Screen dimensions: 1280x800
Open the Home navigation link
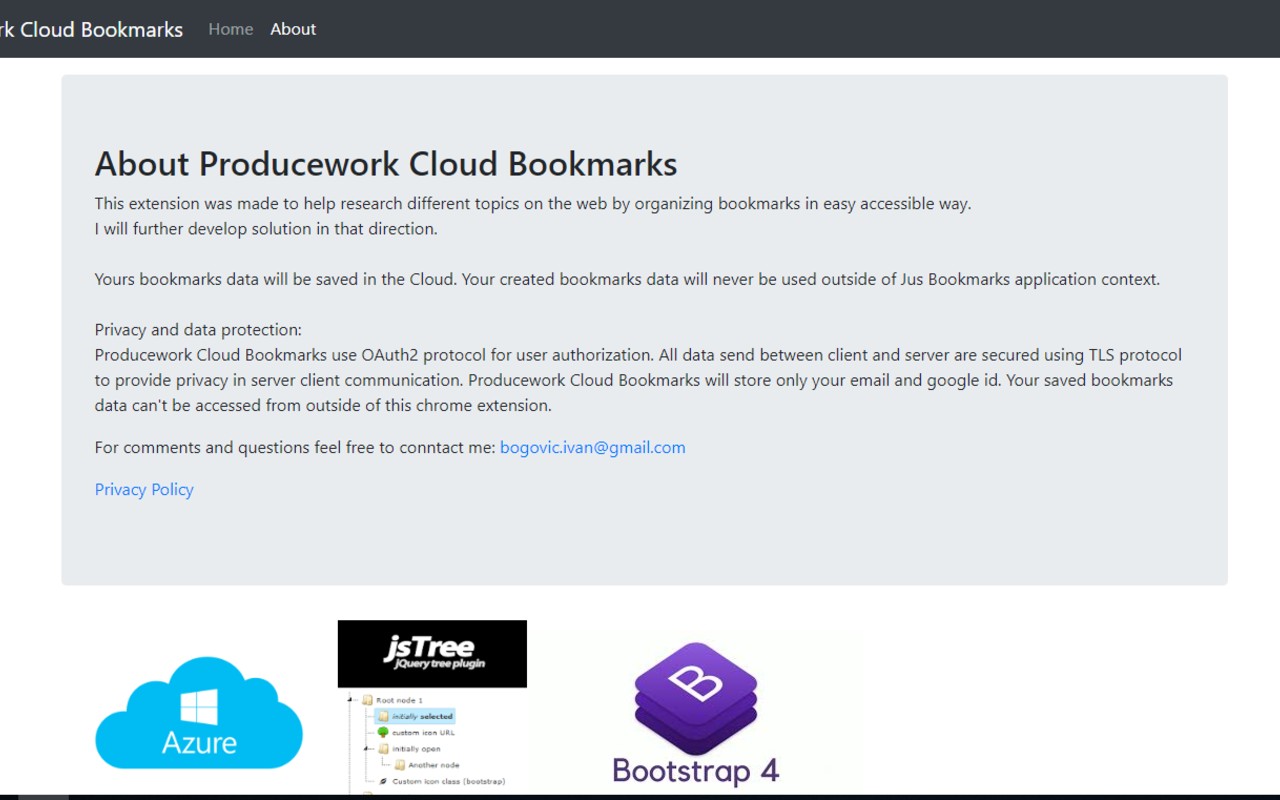pyautogui.click(x=230, y=29)
